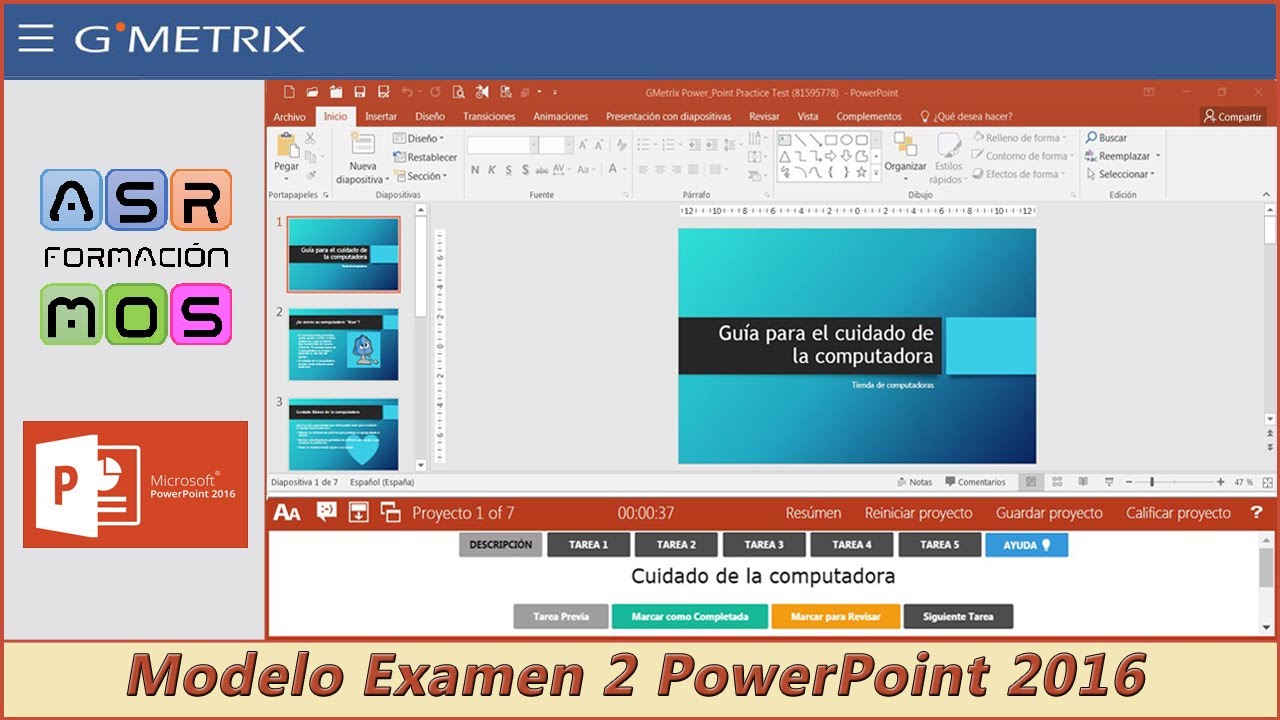The width and height of the screenshot is (1280, 720).
Task: Switch to Reading view in status bar
Action: click(x=1083, y=482)
